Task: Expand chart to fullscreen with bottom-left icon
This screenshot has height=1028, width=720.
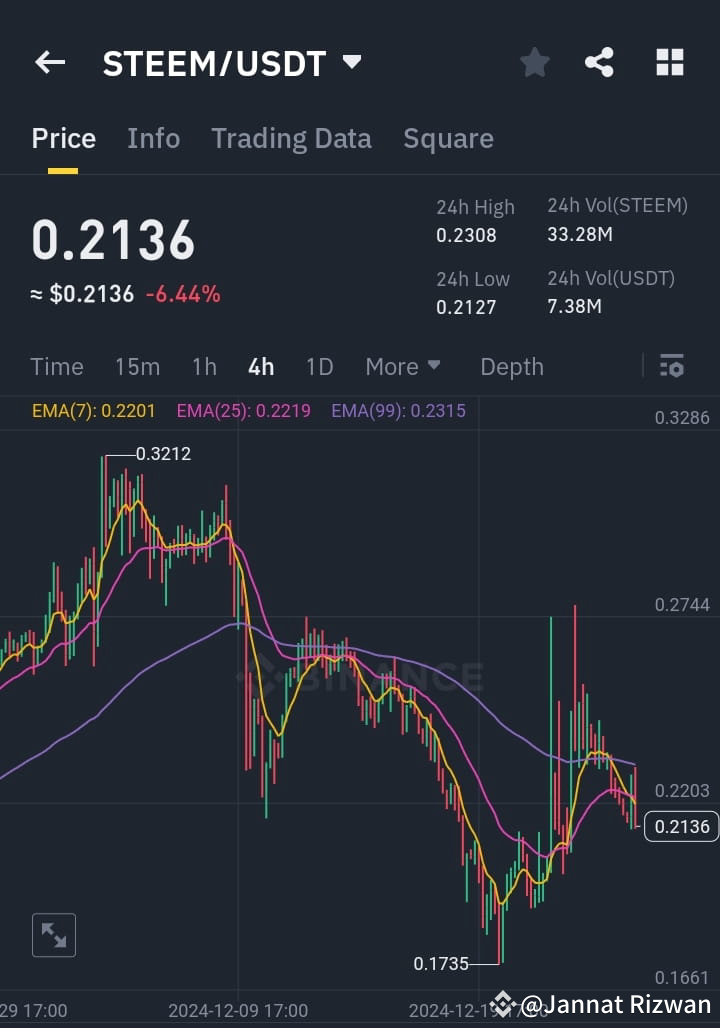Action: [54, 935]
